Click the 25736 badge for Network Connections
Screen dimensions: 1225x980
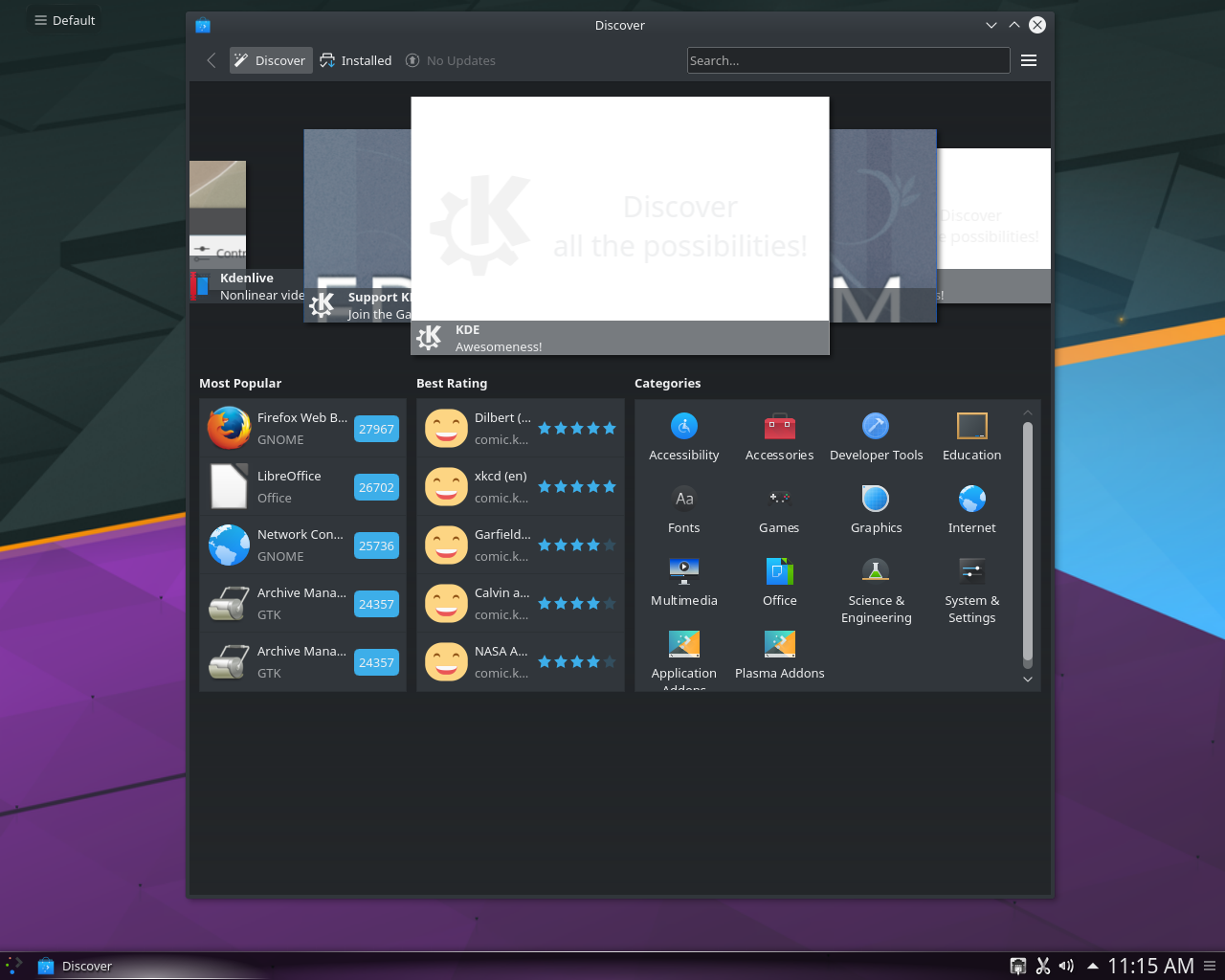[x=376, y=546]
